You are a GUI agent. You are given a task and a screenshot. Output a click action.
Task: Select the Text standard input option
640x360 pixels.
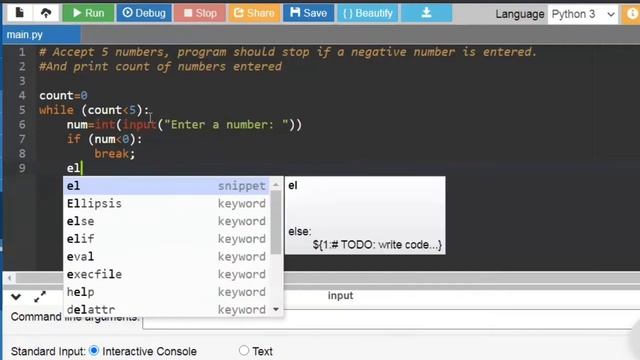tap(244, 351)
